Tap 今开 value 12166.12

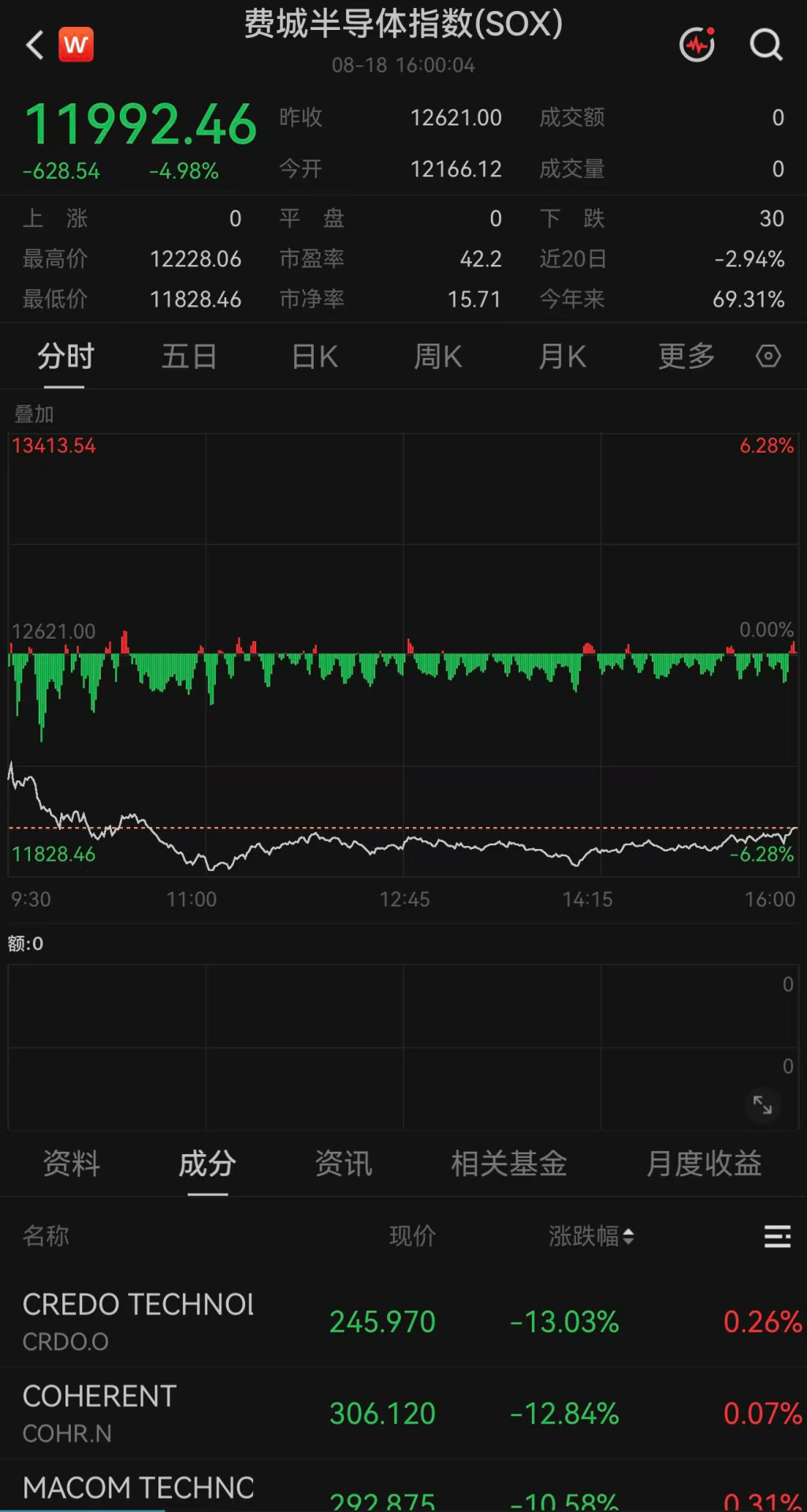tap(456, 169)
